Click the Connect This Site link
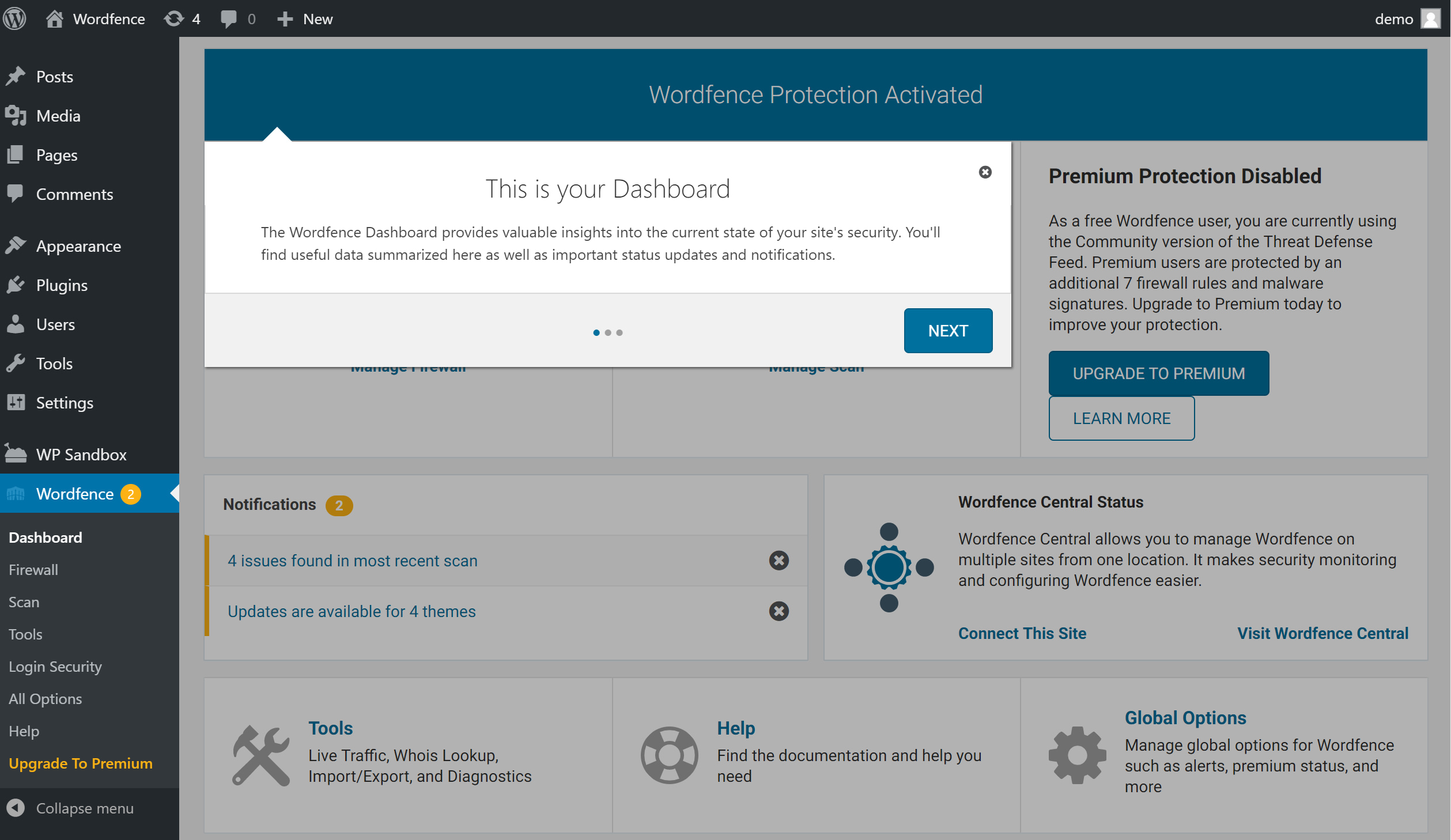1451x840 pixels. [1022, 633]
